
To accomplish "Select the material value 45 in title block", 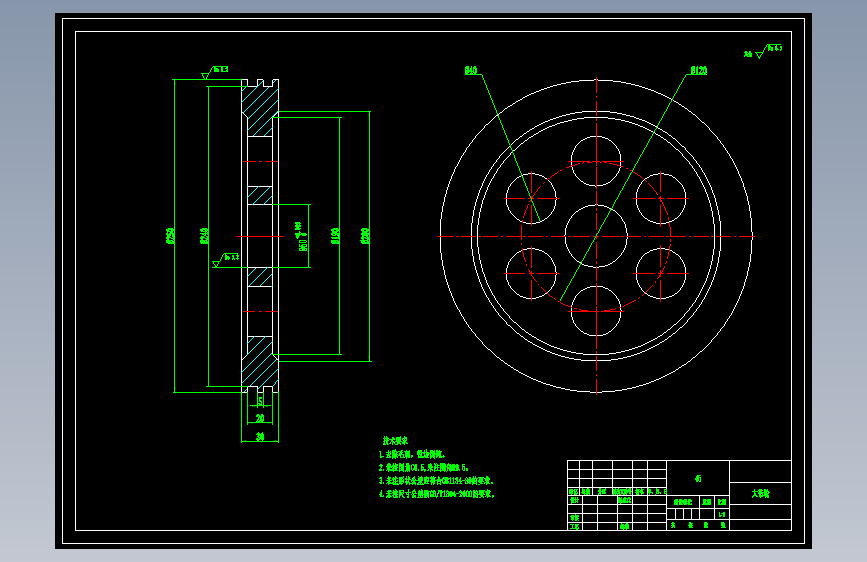I will coord(698,478).
